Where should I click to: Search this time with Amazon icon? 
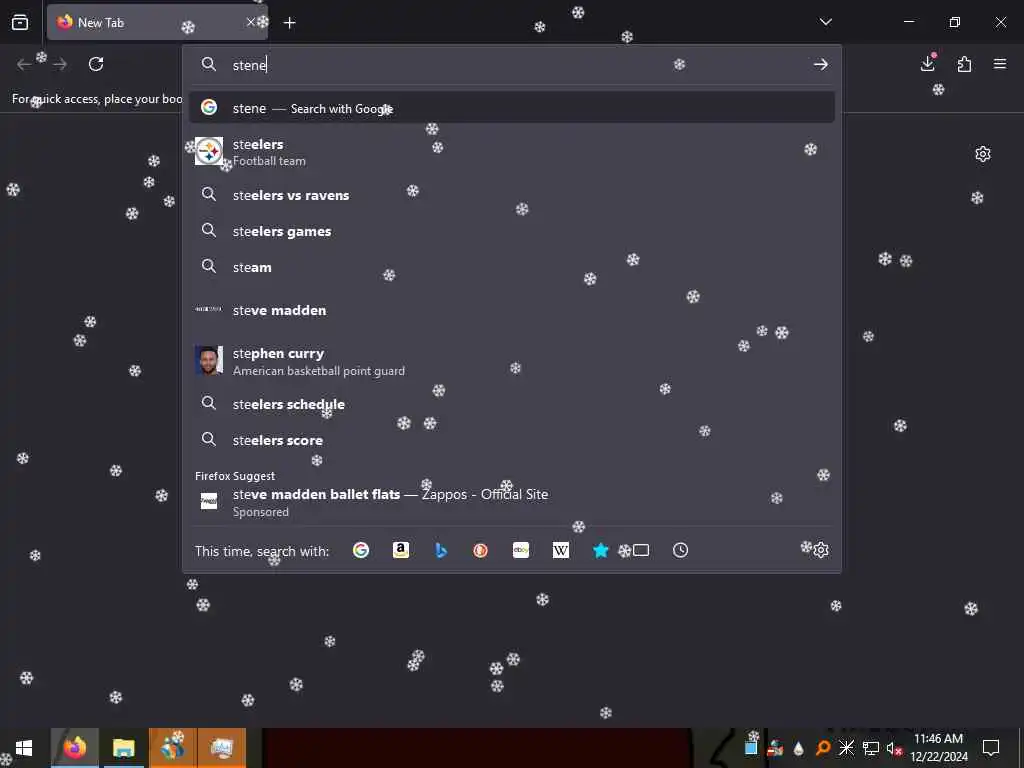point(401,551)
